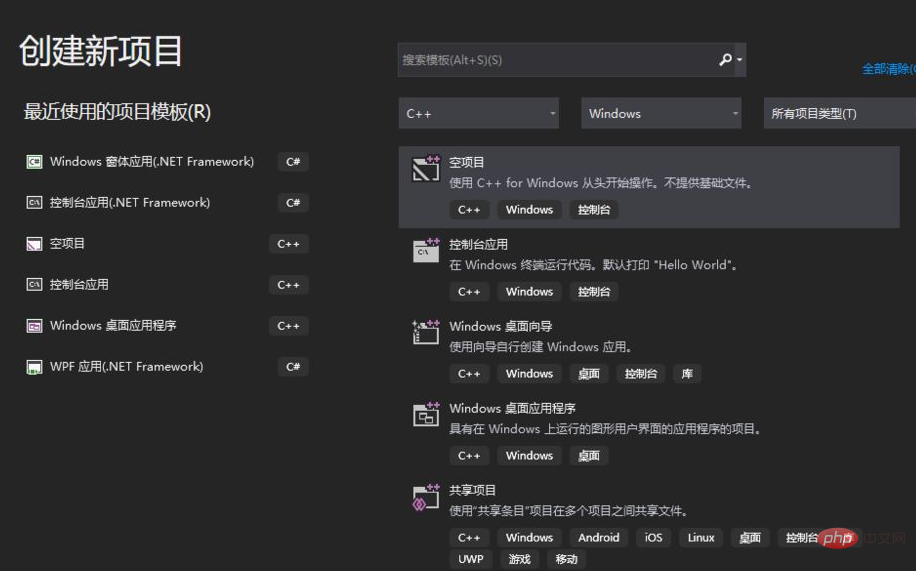The height and width of the screenshot is (571, 916).
Task: Click the 控制台应用 template icon in results list
Action: click(x=425, y=251)
